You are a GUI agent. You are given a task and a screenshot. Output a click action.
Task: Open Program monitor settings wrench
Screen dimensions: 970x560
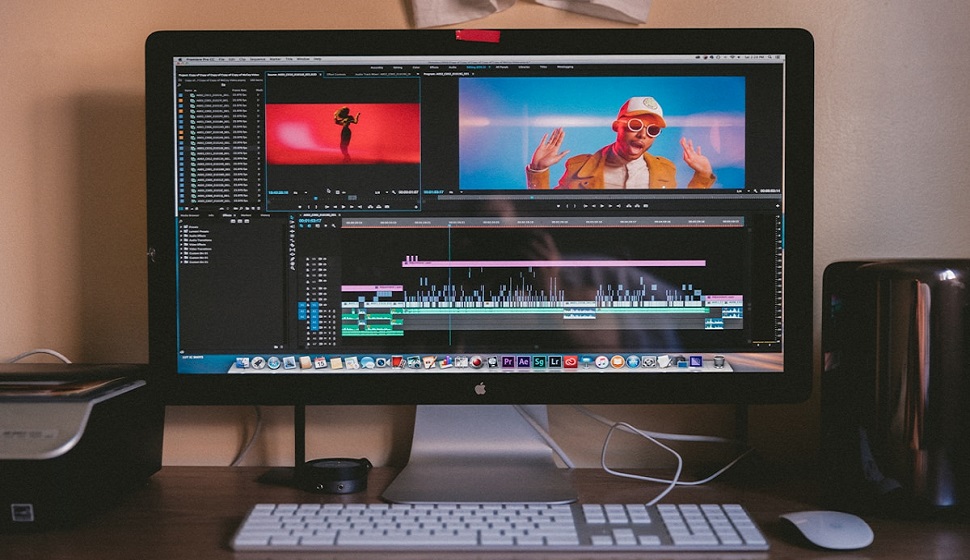(755, 191)
